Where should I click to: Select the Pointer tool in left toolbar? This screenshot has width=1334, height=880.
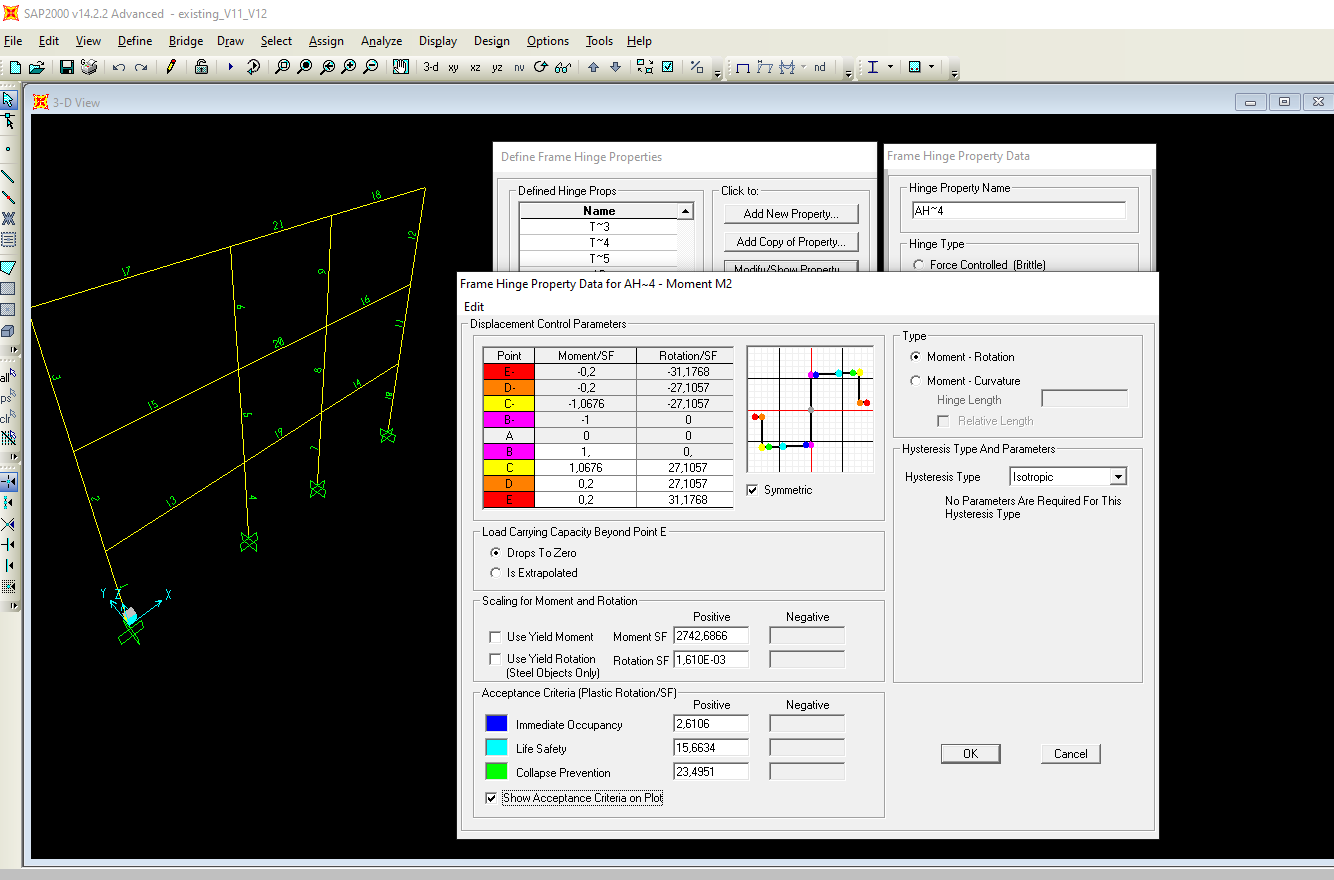pos(9,100)
